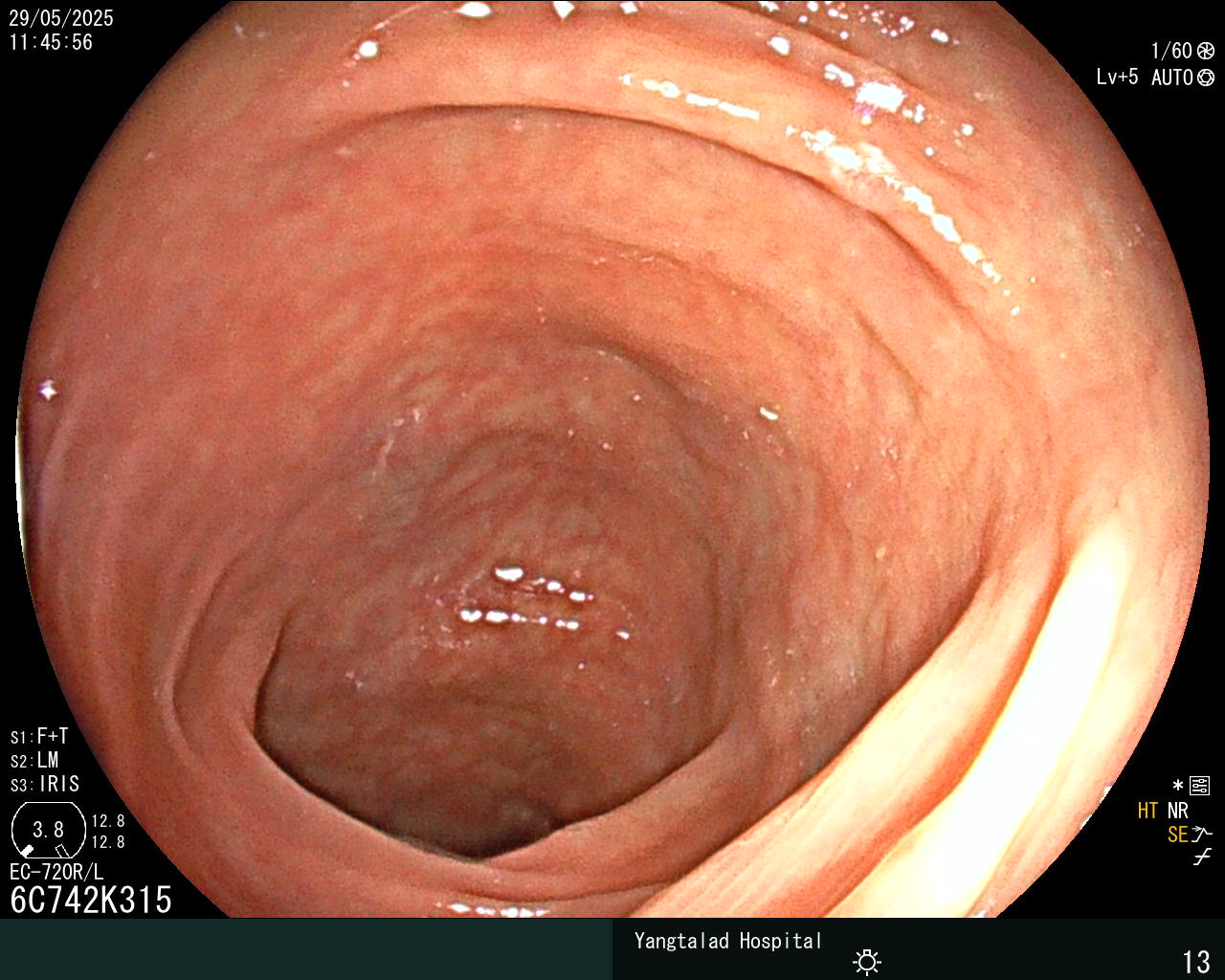Click the AUTO iris mode icon
Viewport: 1225px width, 980px height.
[x=1206, y=78]
